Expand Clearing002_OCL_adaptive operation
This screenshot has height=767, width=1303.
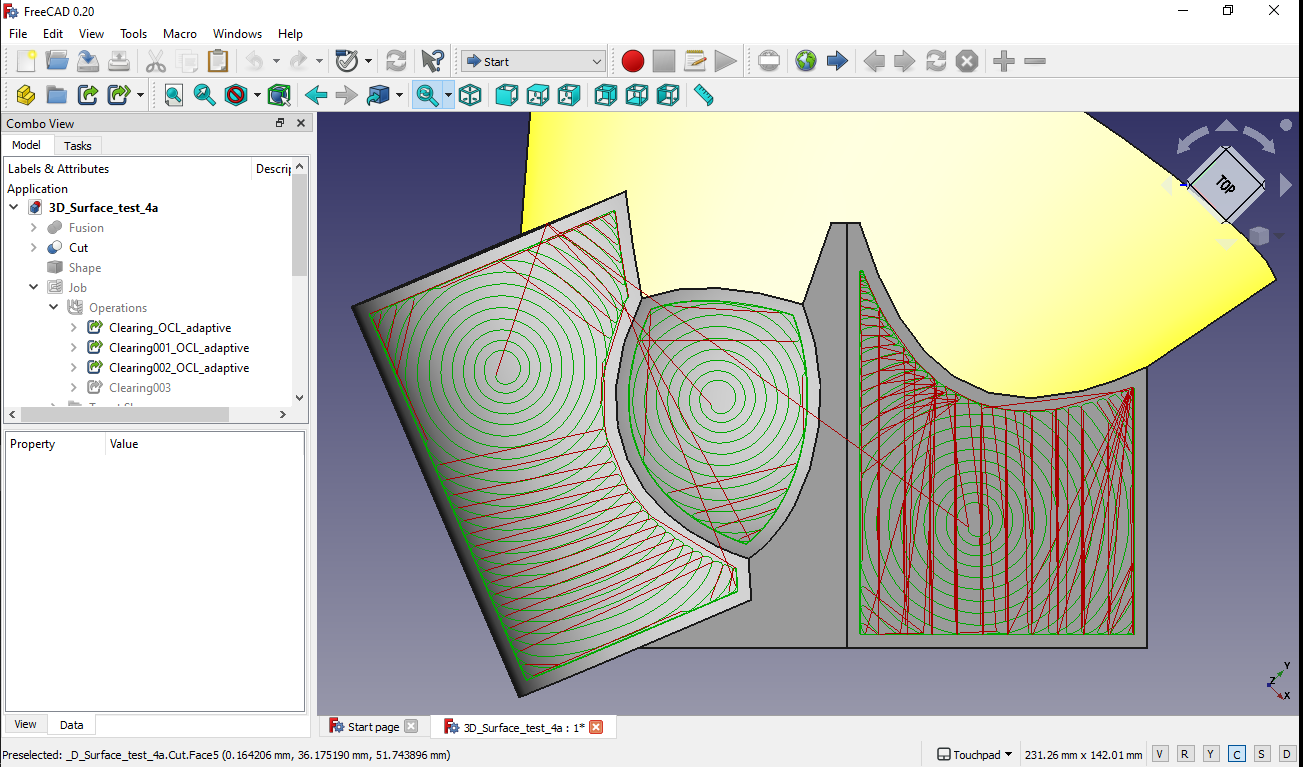[74, 368]
